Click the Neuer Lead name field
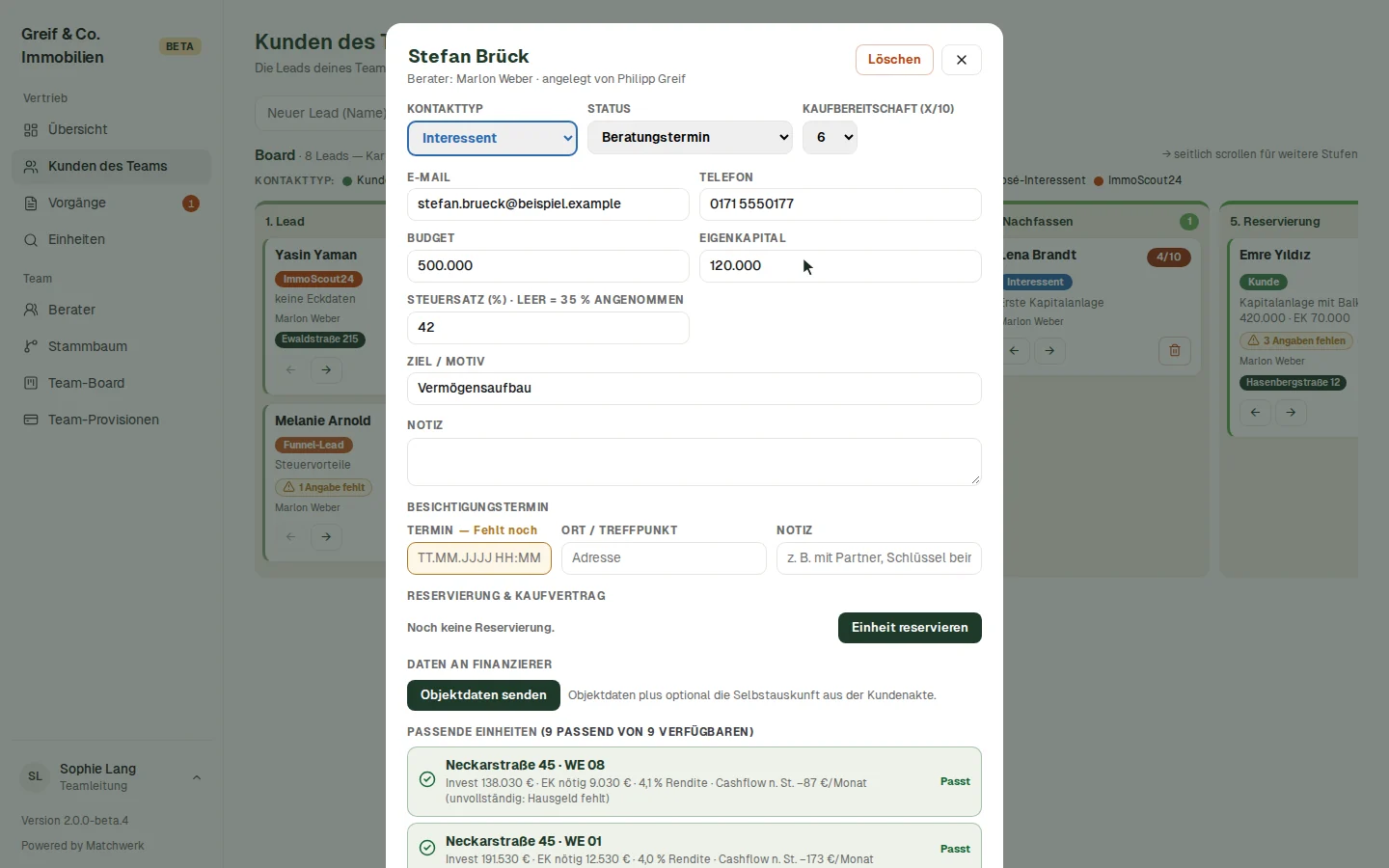The width and height of the screenshot is (1389, 868). coord(321,113)
